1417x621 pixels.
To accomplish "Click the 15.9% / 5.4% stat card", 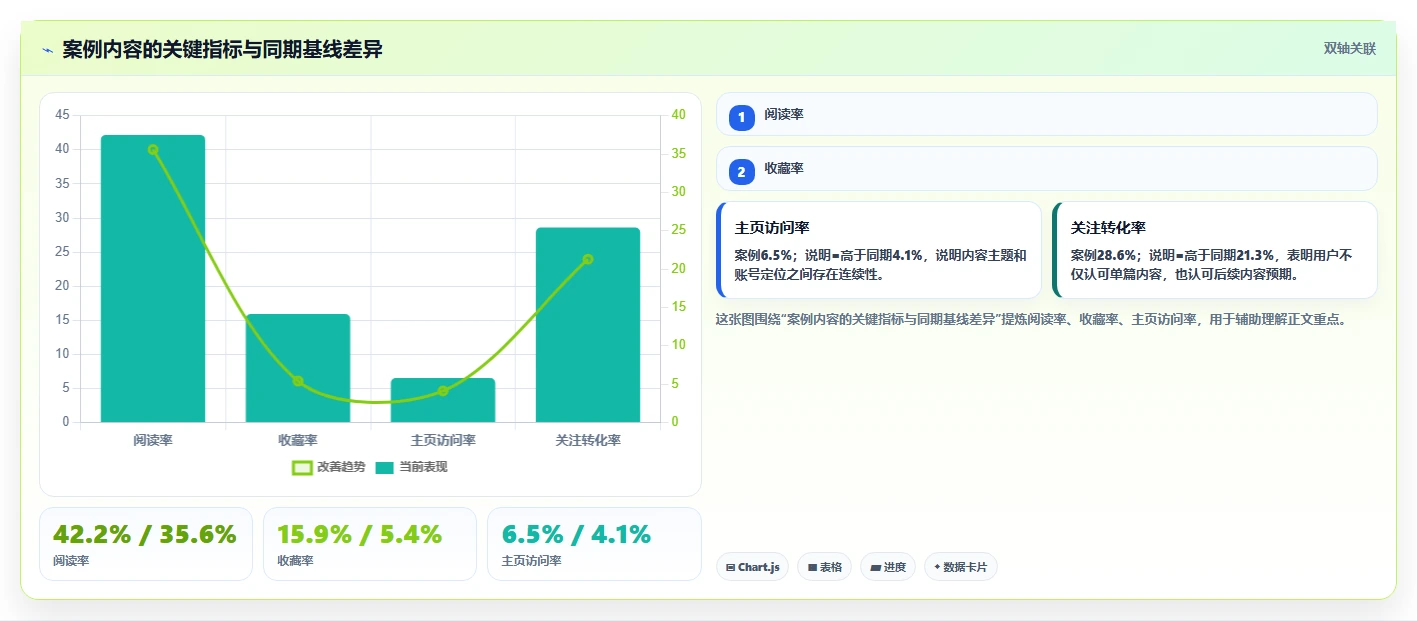I will [x=370, y=544].
